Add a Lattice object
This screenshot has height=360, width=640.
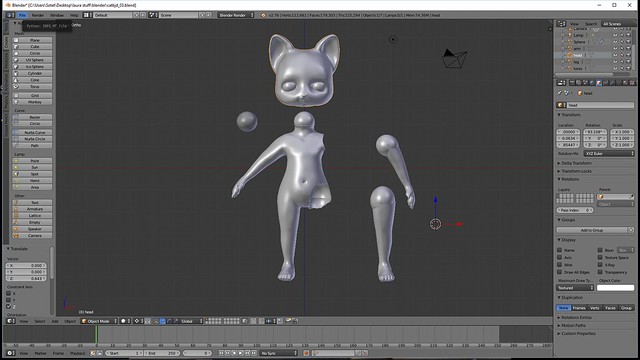coord(32,216)
